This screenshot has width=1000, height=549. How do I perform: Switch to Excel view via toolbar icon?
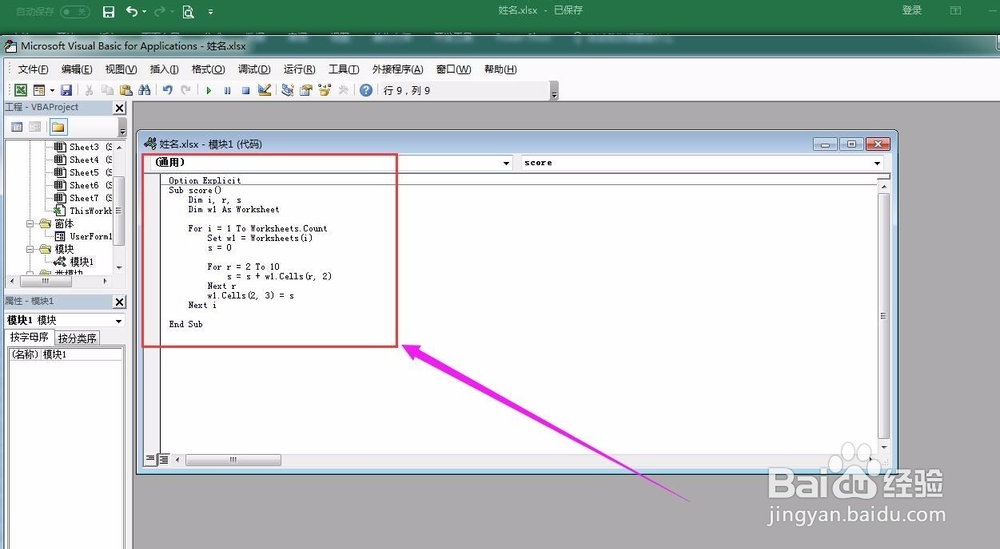click(21, 91)
